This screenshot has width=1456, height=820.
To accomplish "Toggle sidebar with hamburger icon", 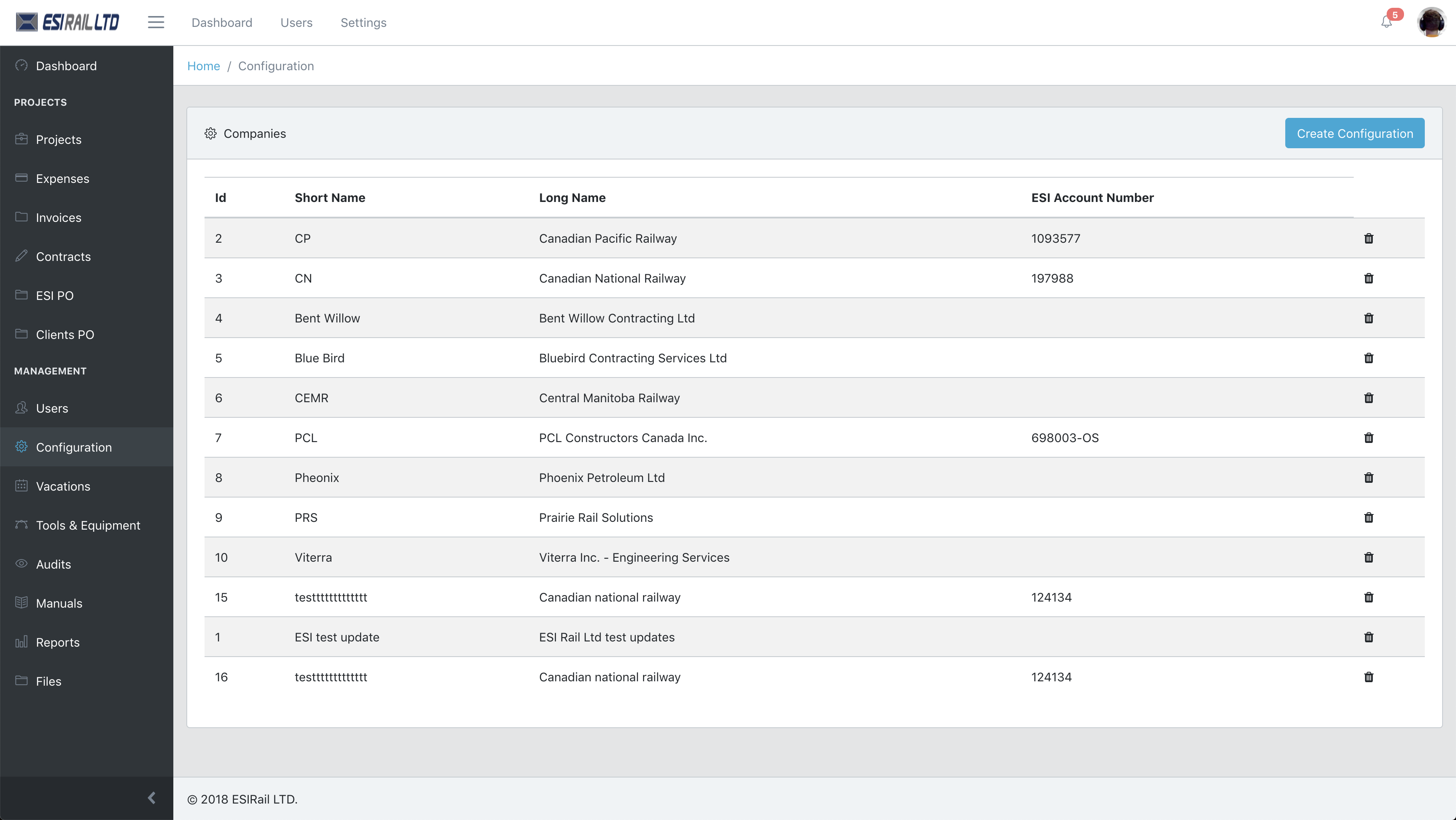I will coord(156,23).
